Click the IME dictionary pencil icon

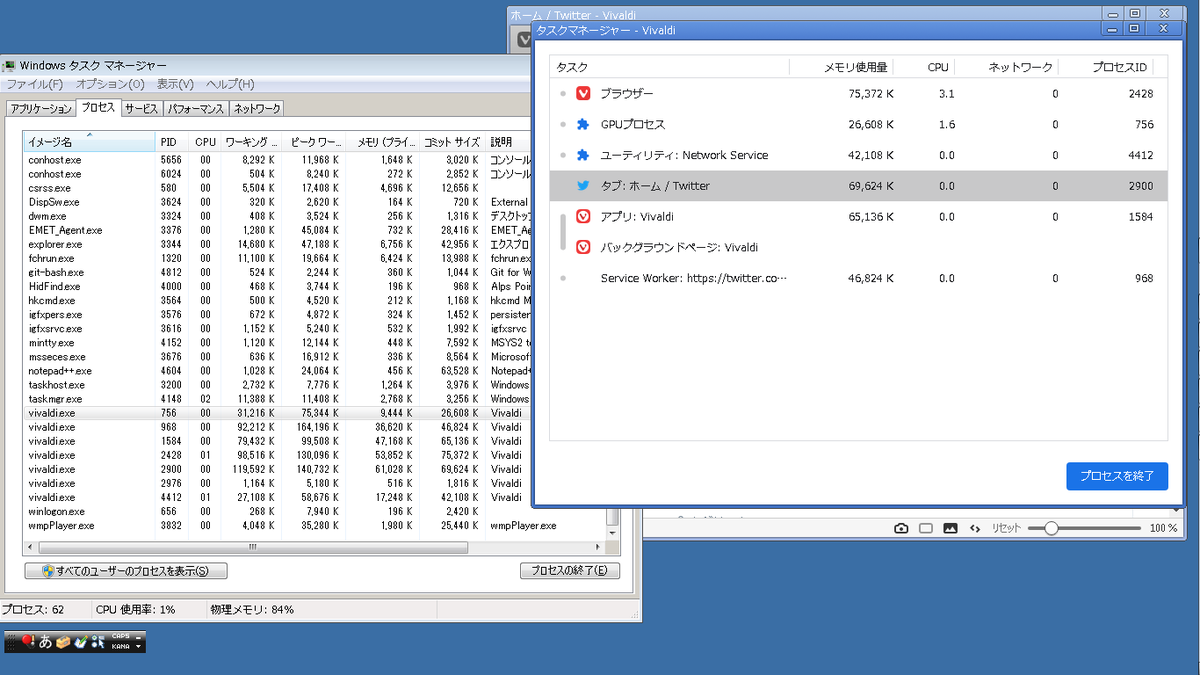81,641
